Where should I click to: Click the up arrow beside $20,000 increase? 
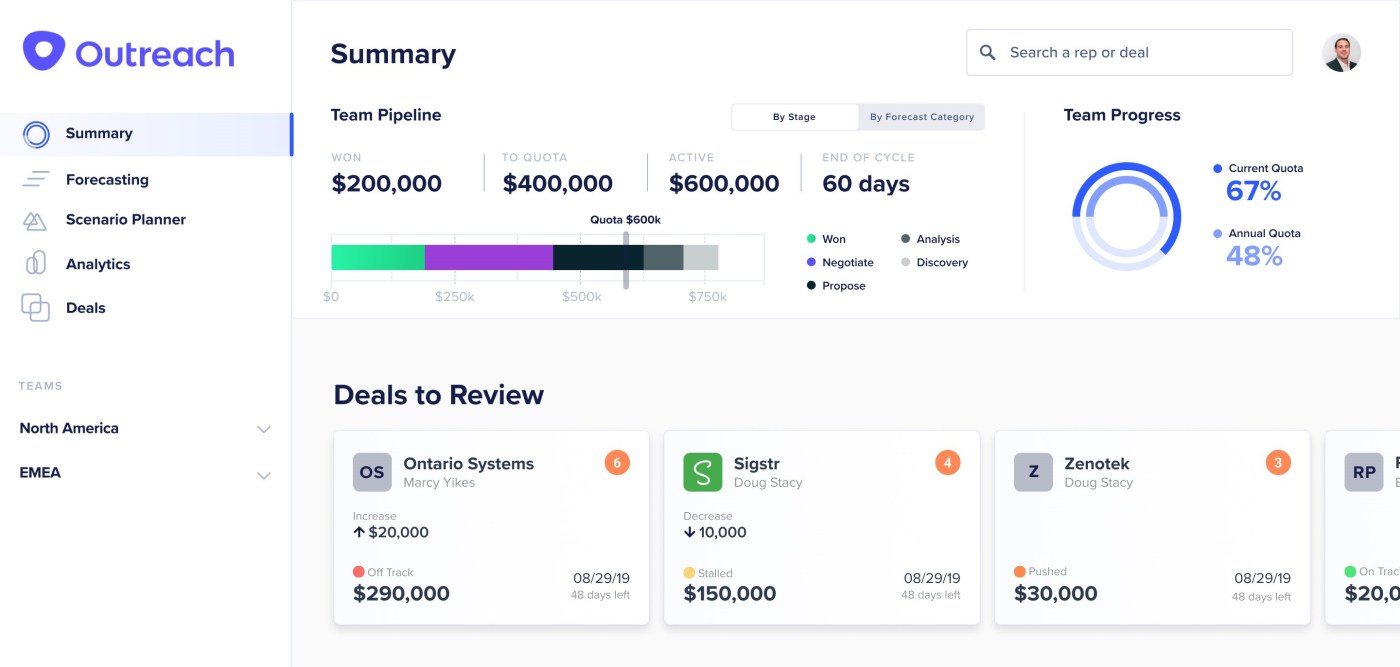click(359, 533)
